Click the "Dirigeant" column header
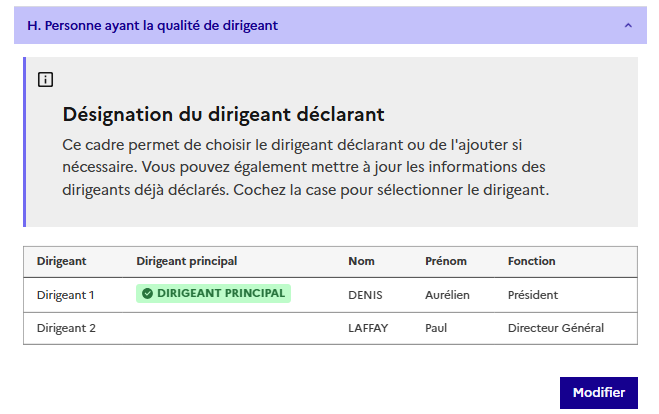The height and width of the screenshot is (414, 659). coord(62,261)
